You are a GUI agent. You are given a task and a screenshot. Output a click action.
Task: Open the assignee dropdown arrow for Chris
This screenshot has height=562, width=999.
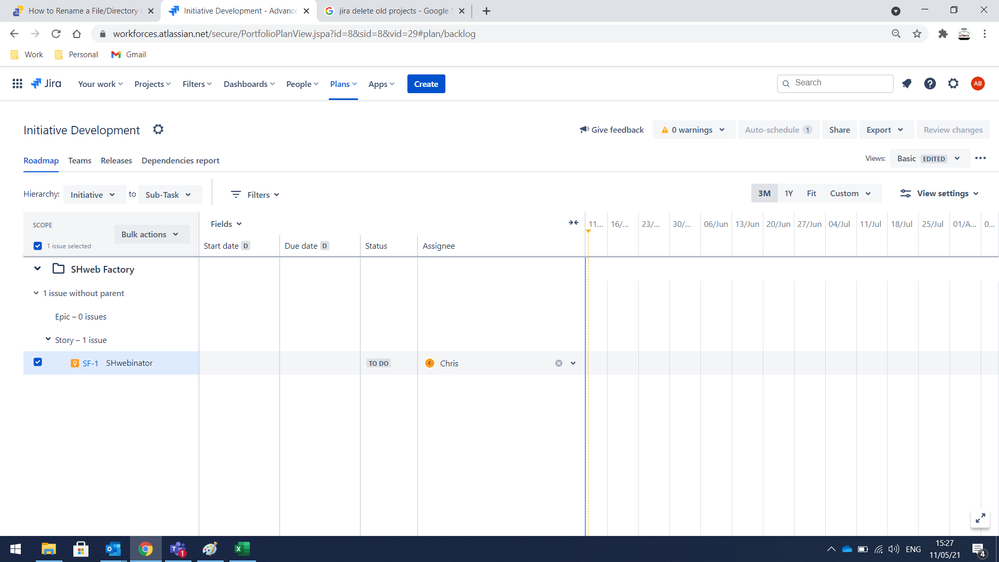click(x=573, y=363)
